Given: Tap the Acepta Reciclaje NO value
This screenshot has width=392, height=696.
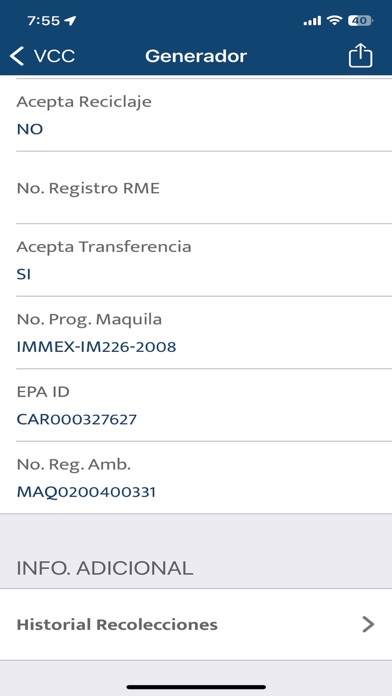Looking at the screenshot, I should click(30, 130).
